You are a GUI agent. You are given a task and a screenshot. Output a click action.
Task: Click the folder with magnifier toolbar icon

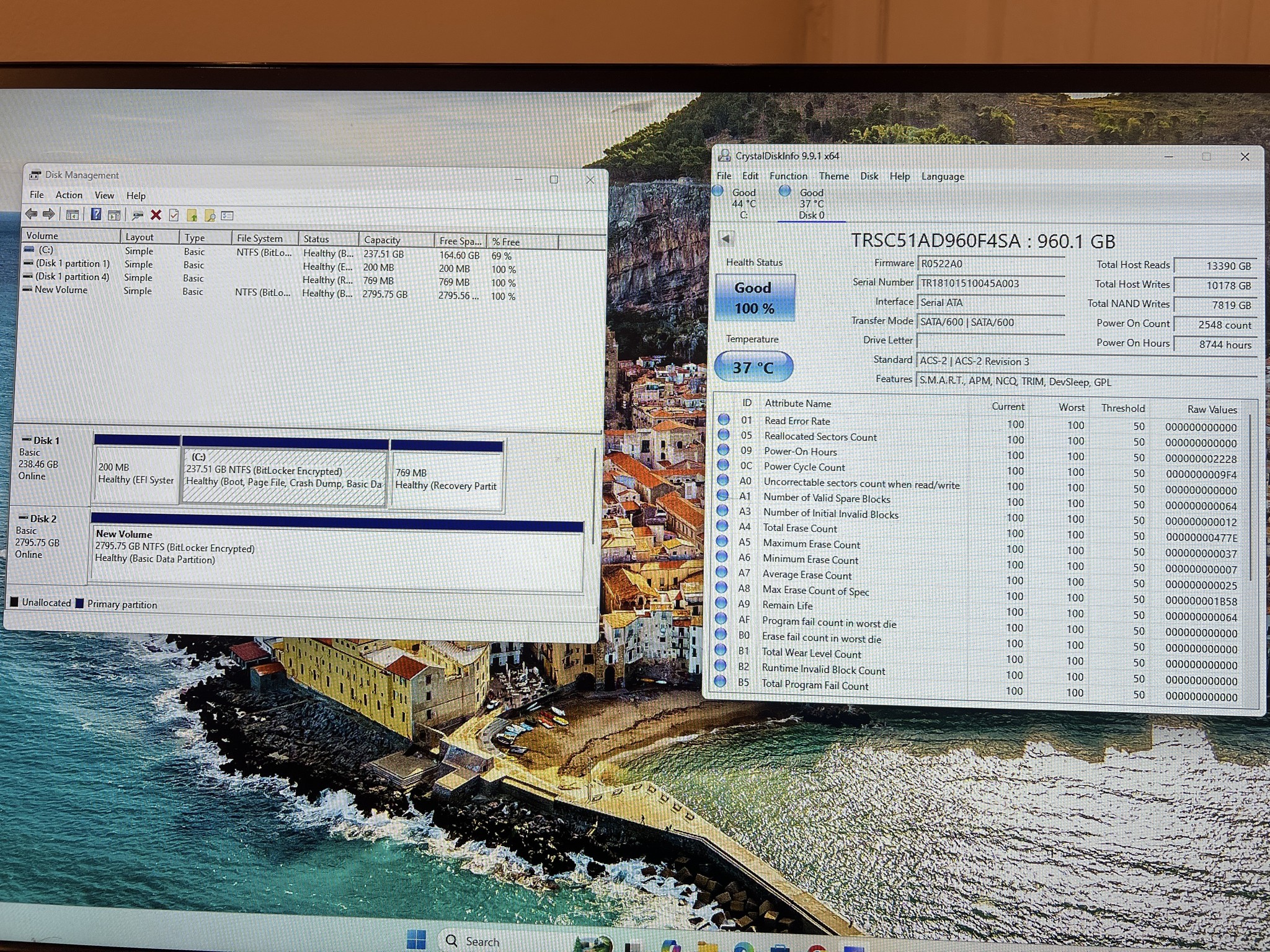(x=210, y=216)
